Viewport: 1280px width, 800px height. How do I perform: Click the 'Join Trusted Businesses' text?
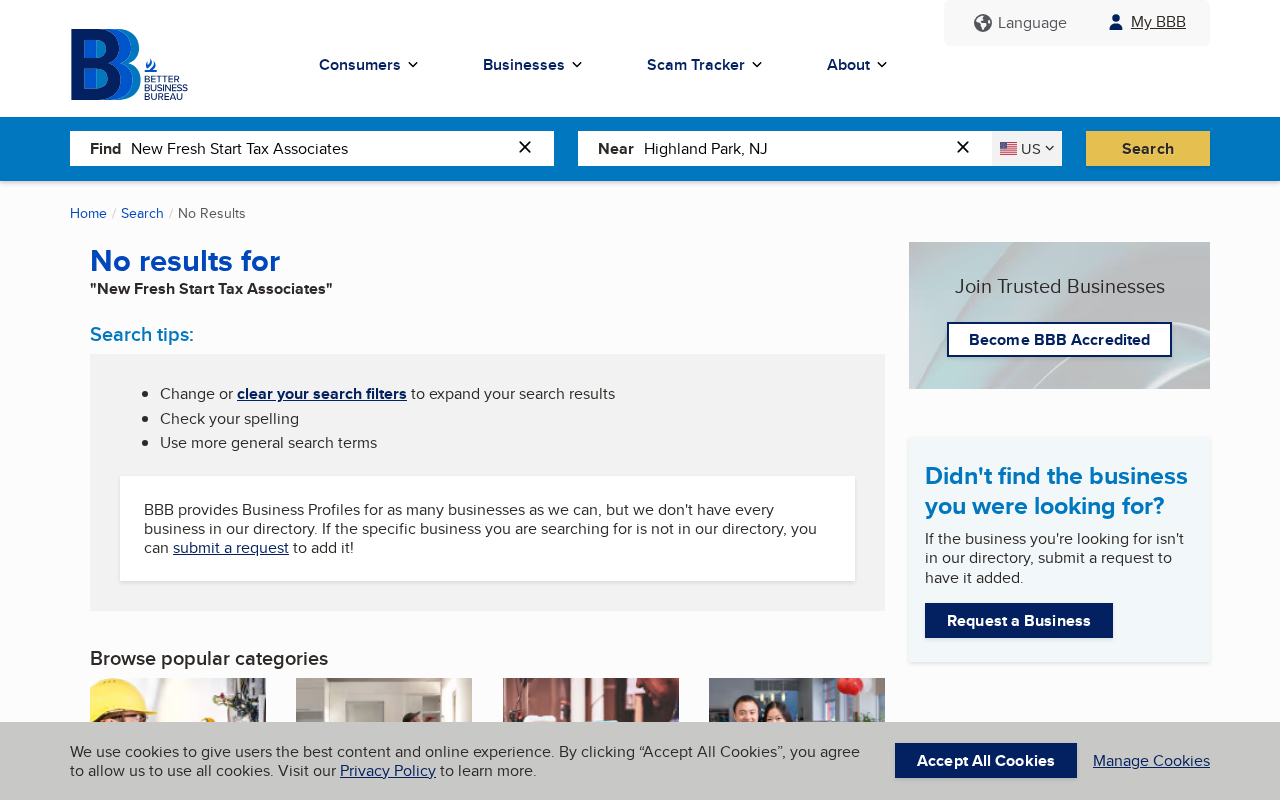click(1060, 287)
